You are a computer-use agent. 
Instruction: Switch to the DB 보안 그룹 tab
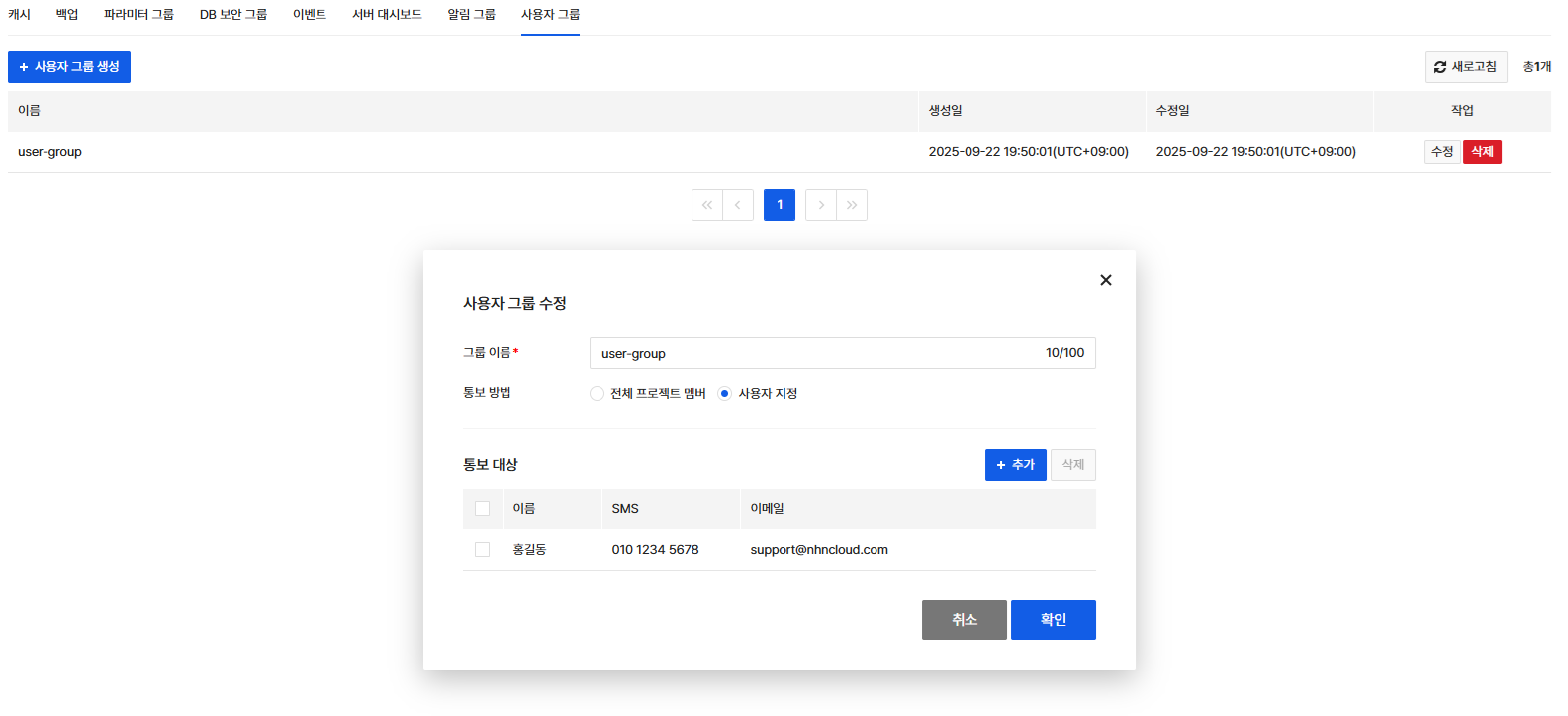pos(233,15)
